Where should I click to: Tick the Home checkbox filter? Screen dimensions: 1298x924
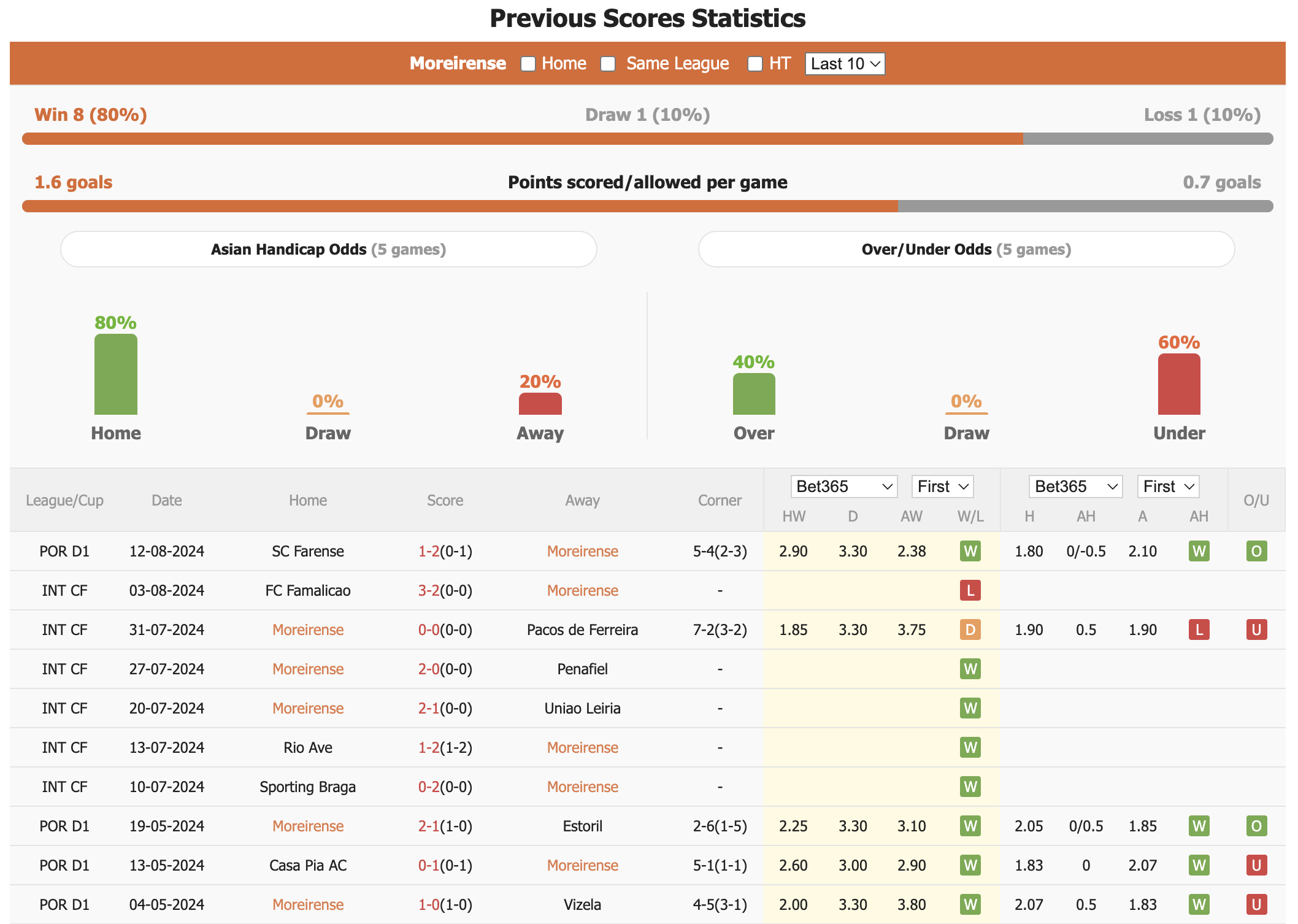(528, 64)
